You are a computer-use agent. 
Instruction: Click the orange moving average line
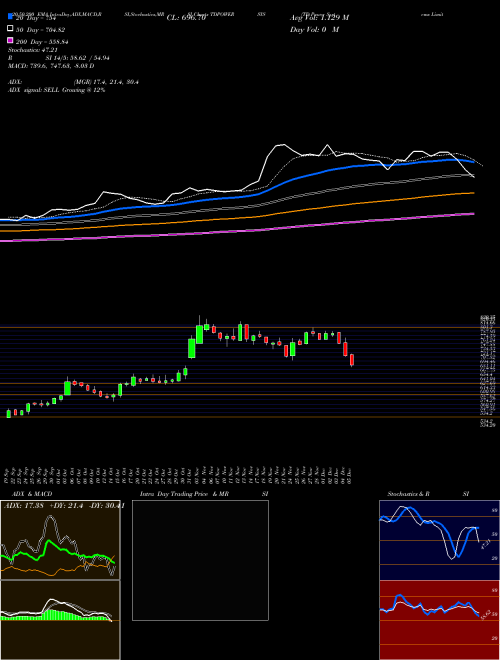(x=236, y=219)
